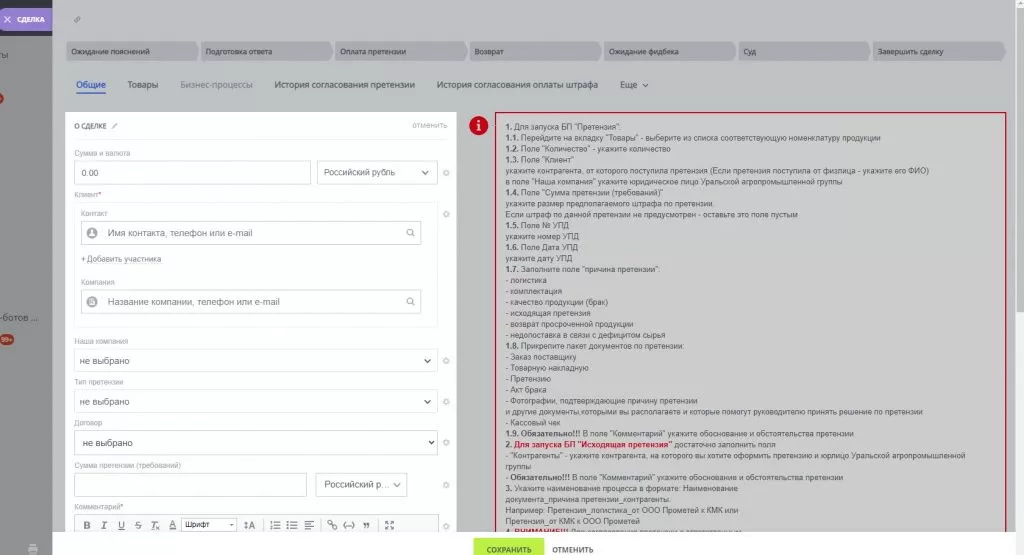Click the Сумма претензии input field
The height and width of the screenshot is (555, 1024).
[190, 484]
